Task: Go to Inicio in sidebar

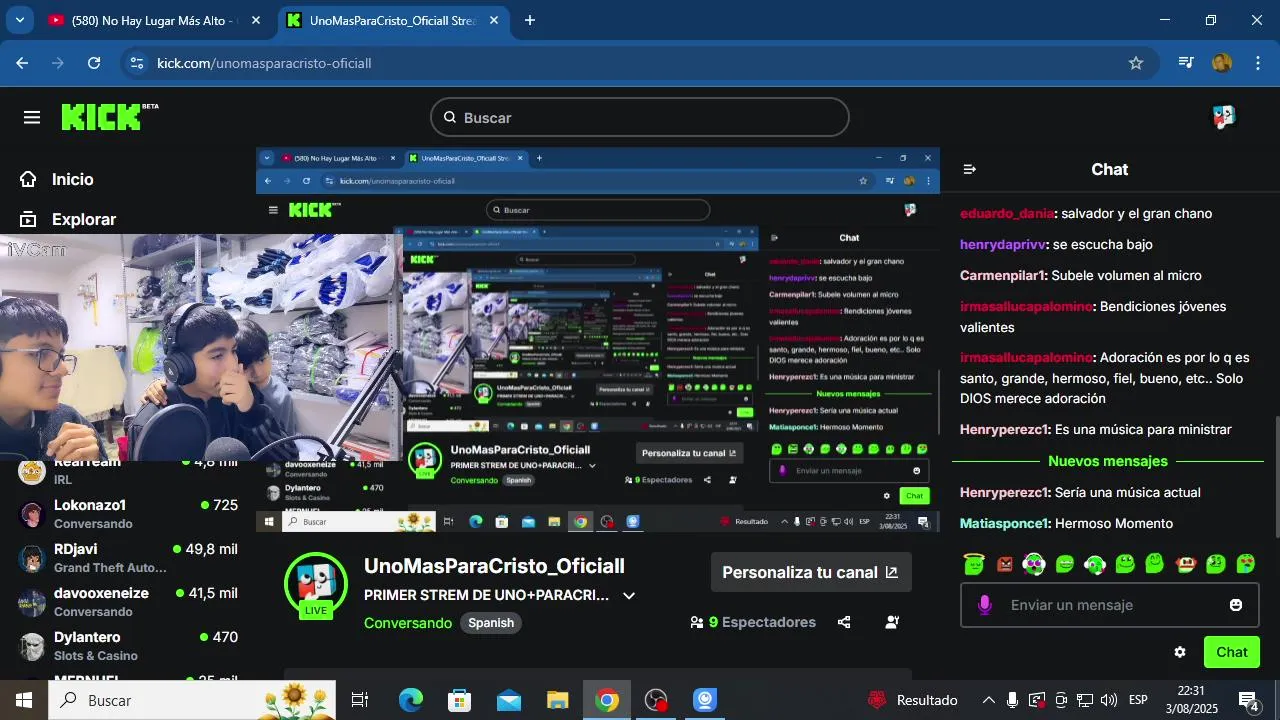Action: click(71, 179)
